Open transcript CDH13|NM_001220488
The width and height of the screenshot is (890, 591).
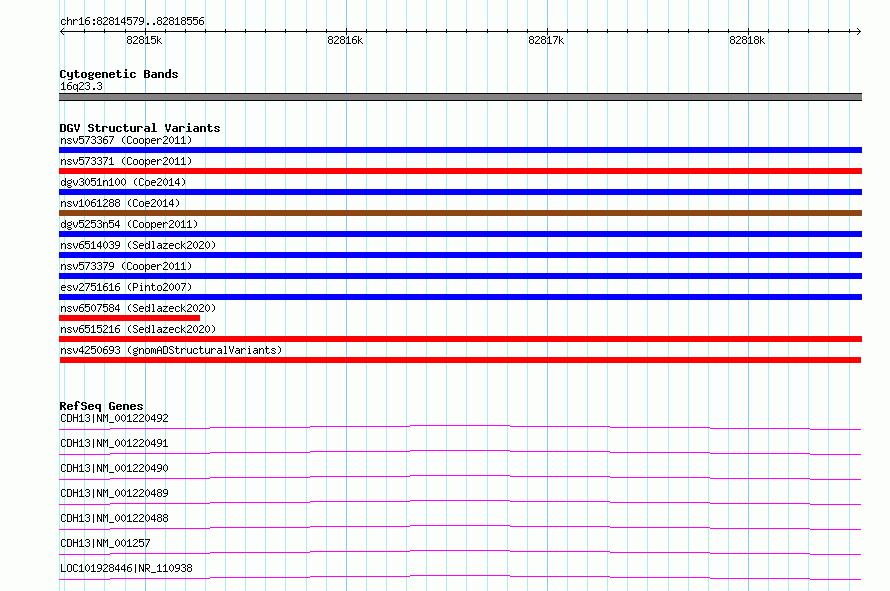click(x=114, y=518)
